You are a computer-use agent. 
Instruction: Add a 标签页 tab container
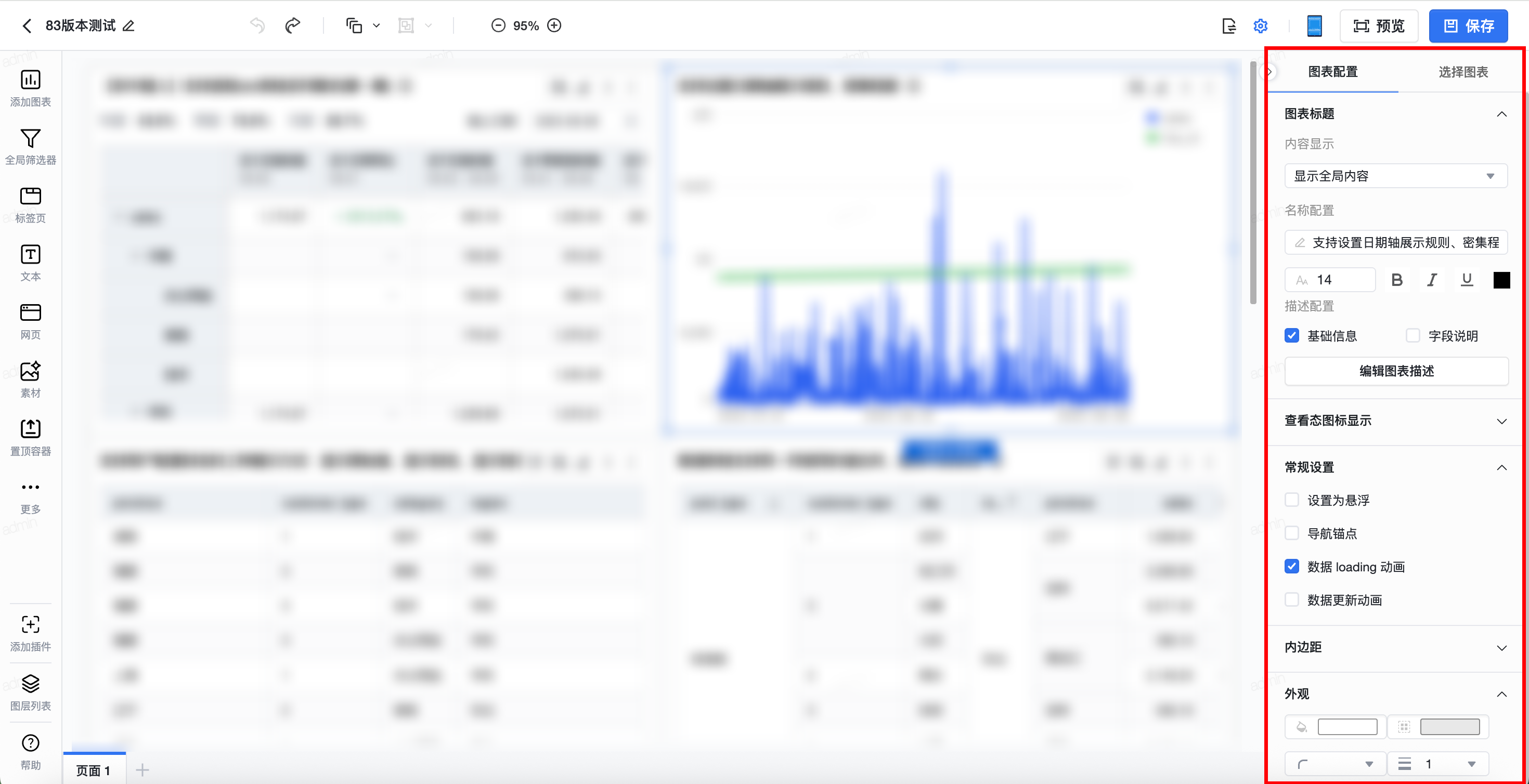(x=30, y=205)
